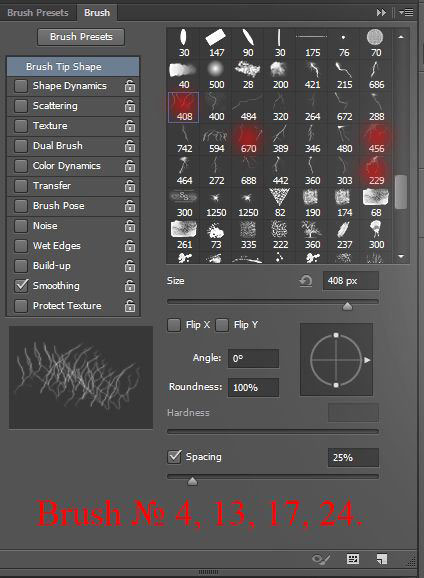Select the 73 splatter brush tip
Image resolution: width=424 pixels, height=578 pixels.
tap(216, 236)
